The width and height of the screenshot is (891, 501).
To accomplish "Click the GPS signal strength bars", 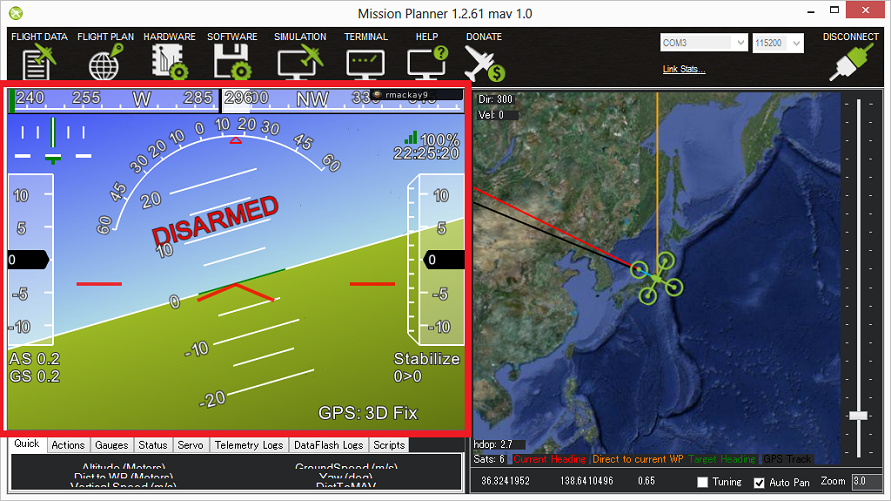I will coord(411,137).
